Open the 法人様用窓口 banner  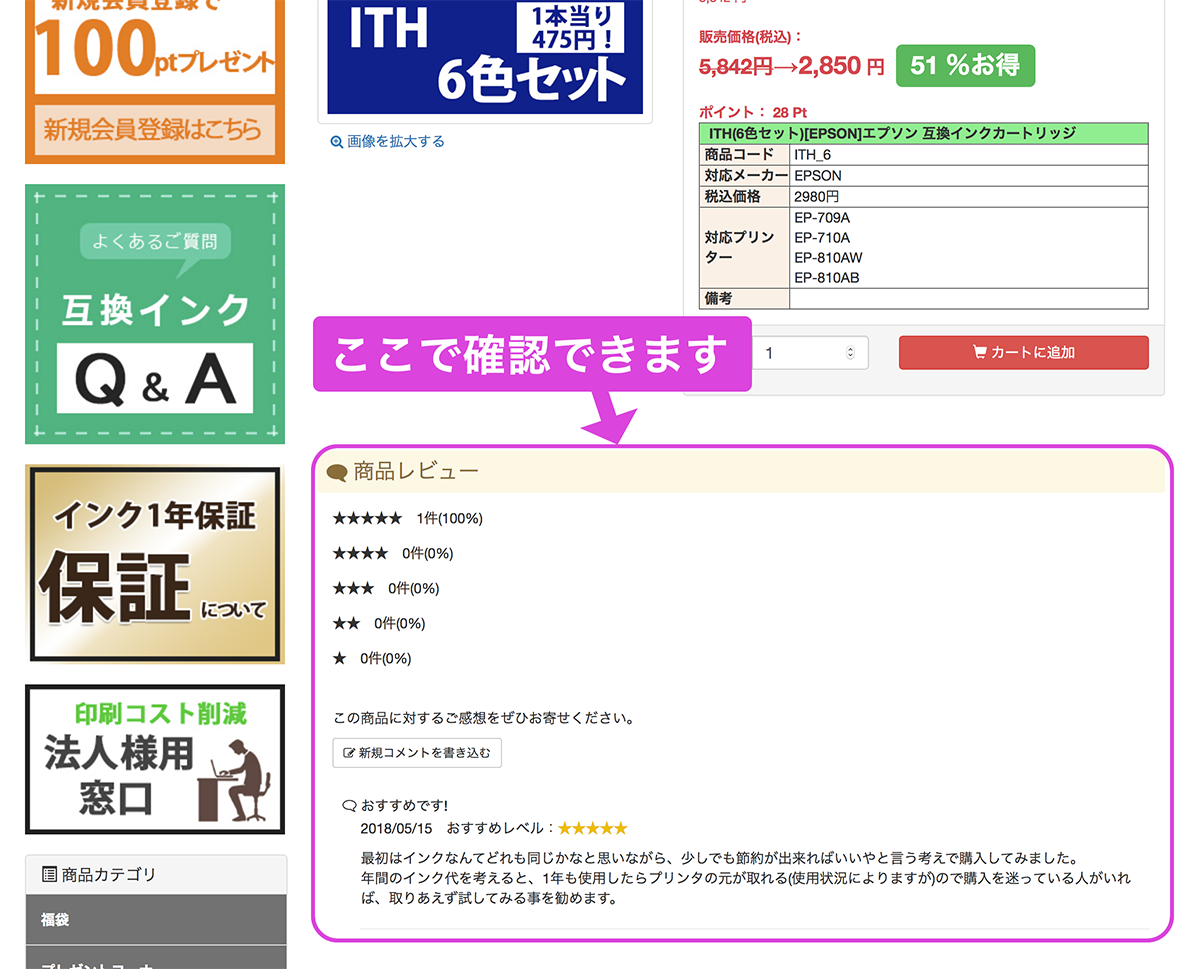(155, 760)
